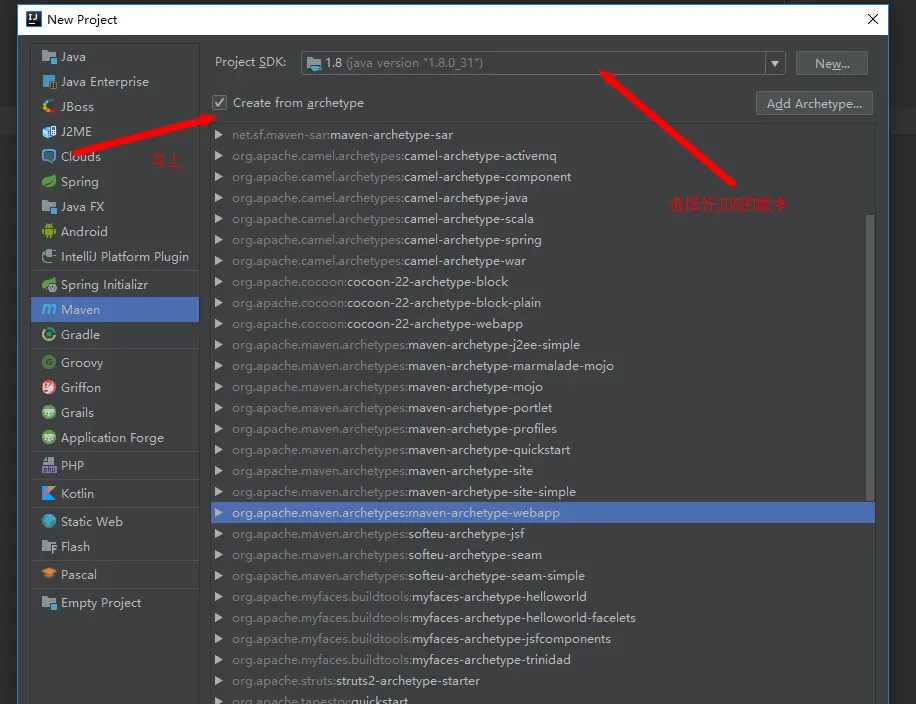Select the Gradle icon

(49, 335)
